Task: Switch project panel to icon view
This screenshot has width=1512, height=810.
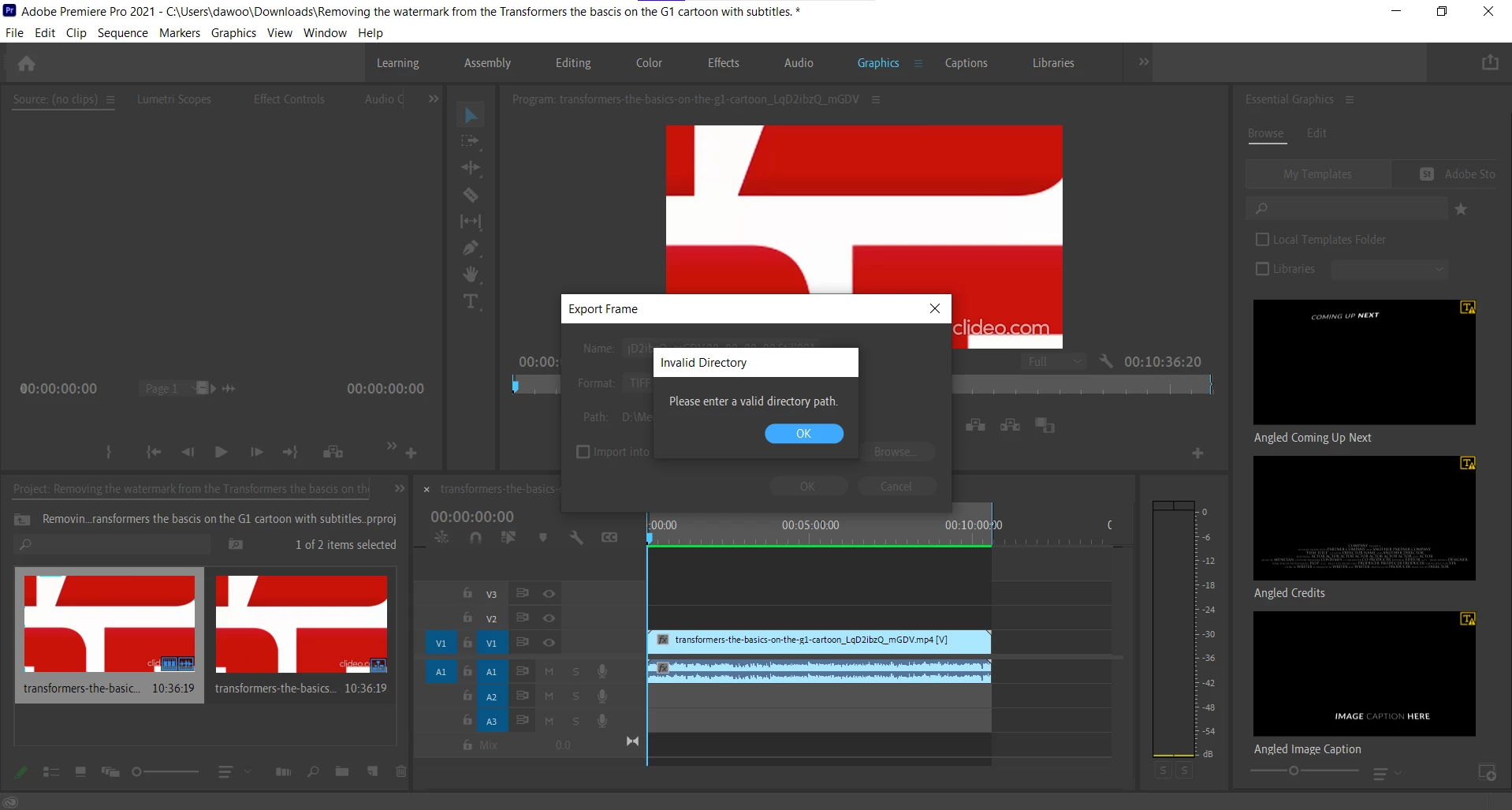Action: 80,771
